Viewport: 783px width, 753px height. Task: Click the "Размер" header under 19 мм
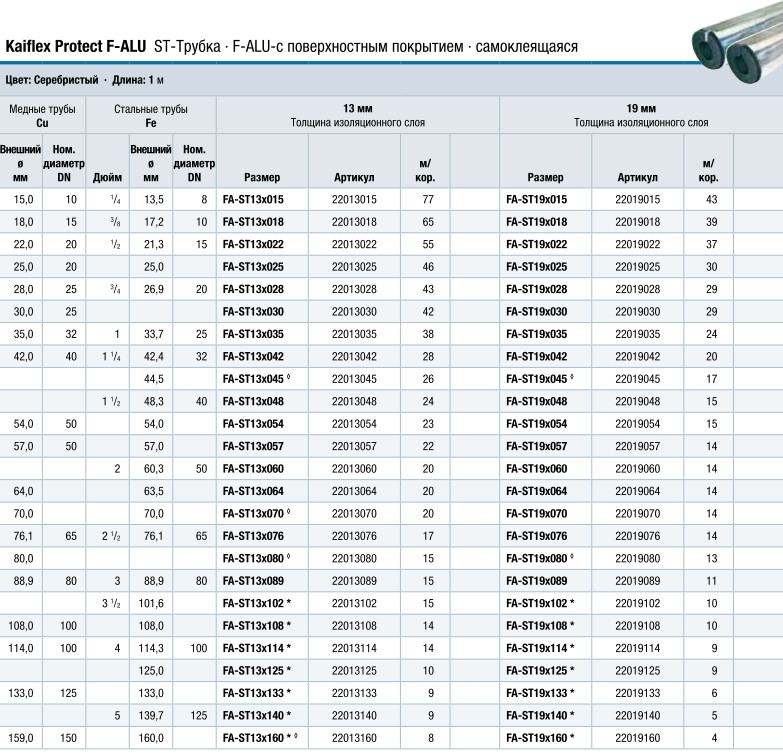pos(545,177)
